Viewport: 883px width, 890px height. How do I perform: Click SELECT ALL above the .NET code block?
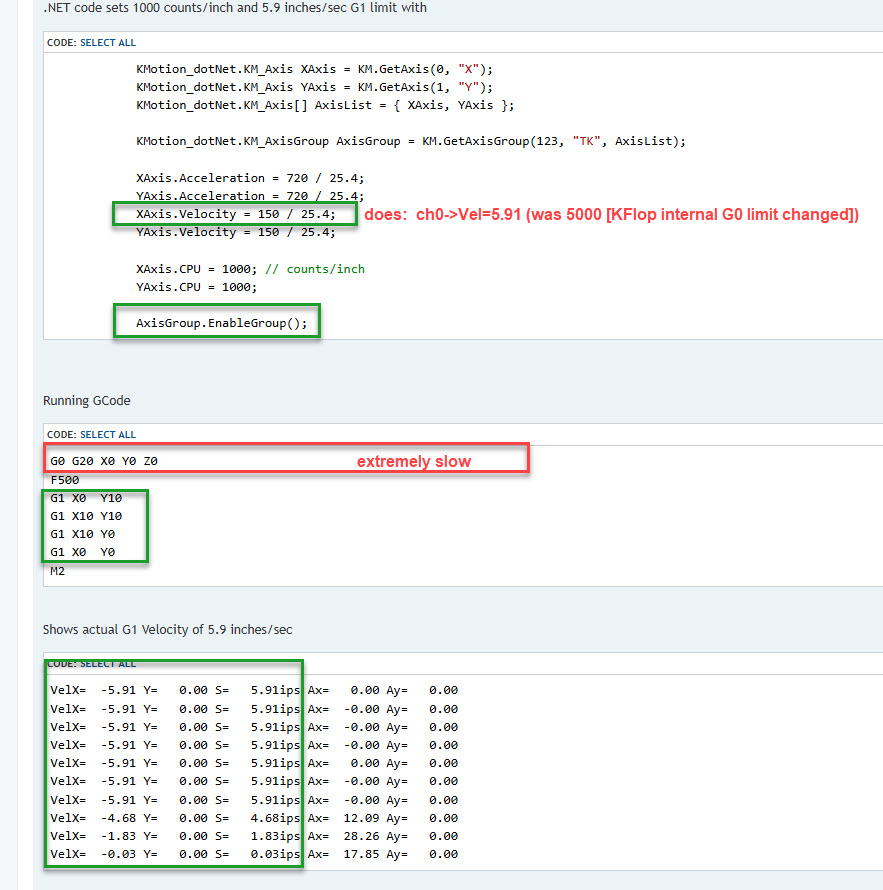click(x=107, y=43)
